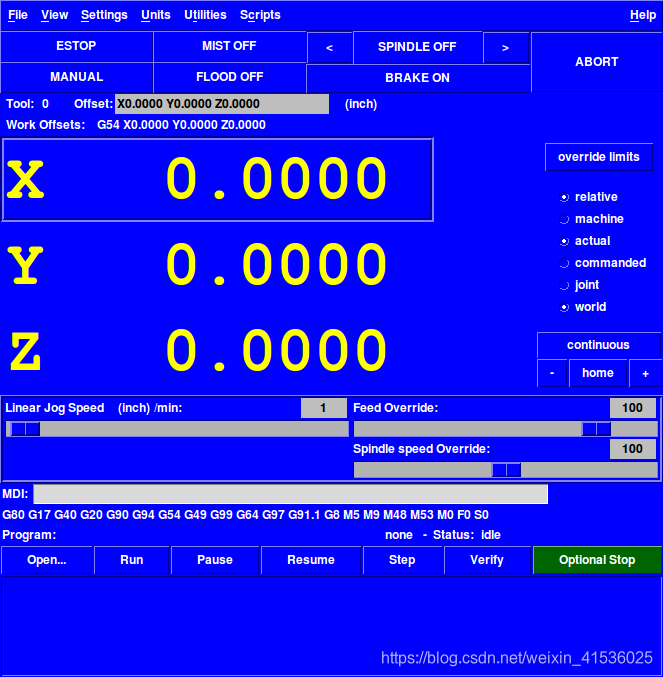Click the Open... program button
663x677 pixels.
coord(47,560)
